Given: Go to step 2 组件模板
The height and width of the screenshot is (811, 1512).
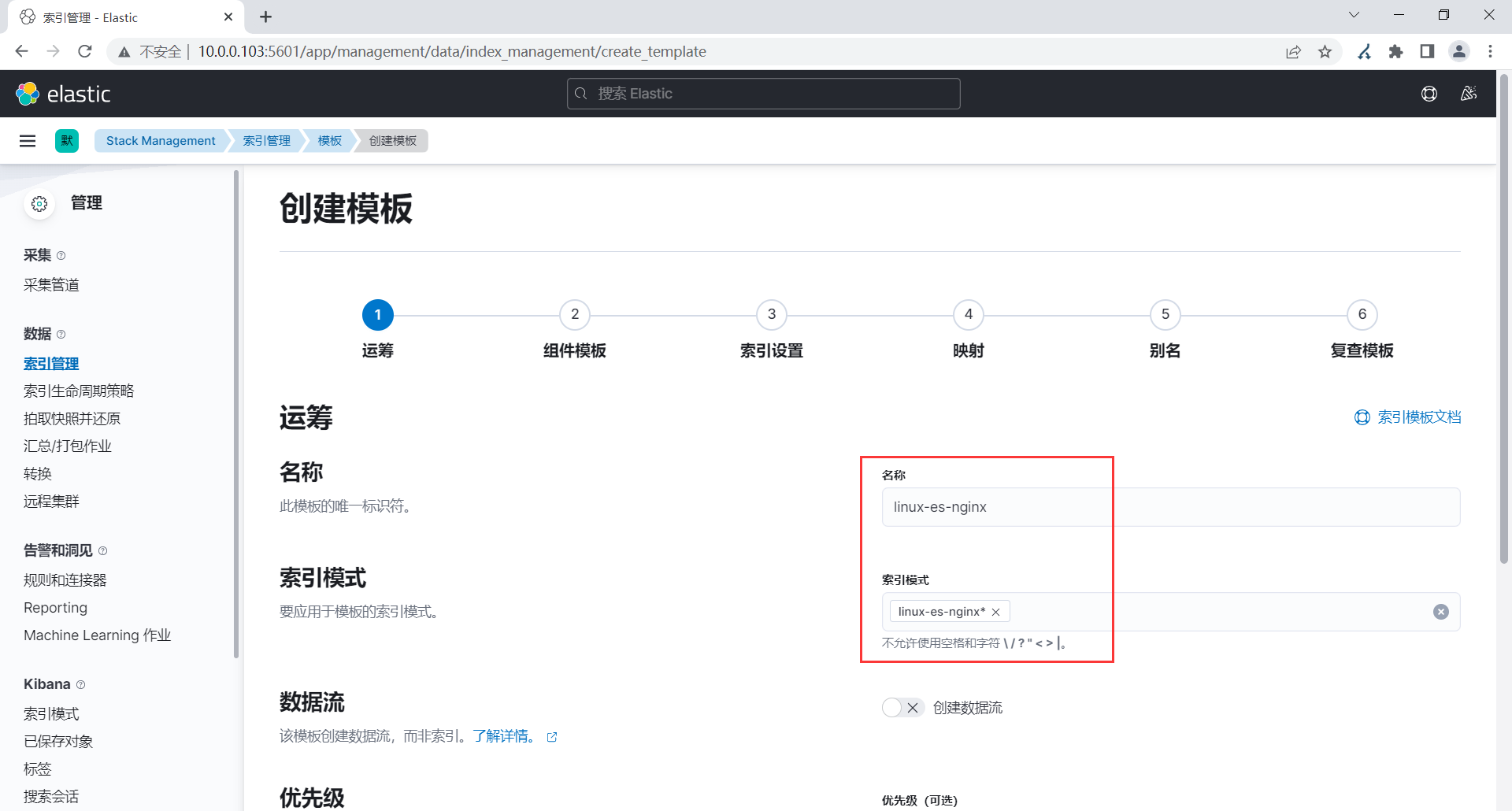Looking at the screenshot, I should click(x=575, y=315).
